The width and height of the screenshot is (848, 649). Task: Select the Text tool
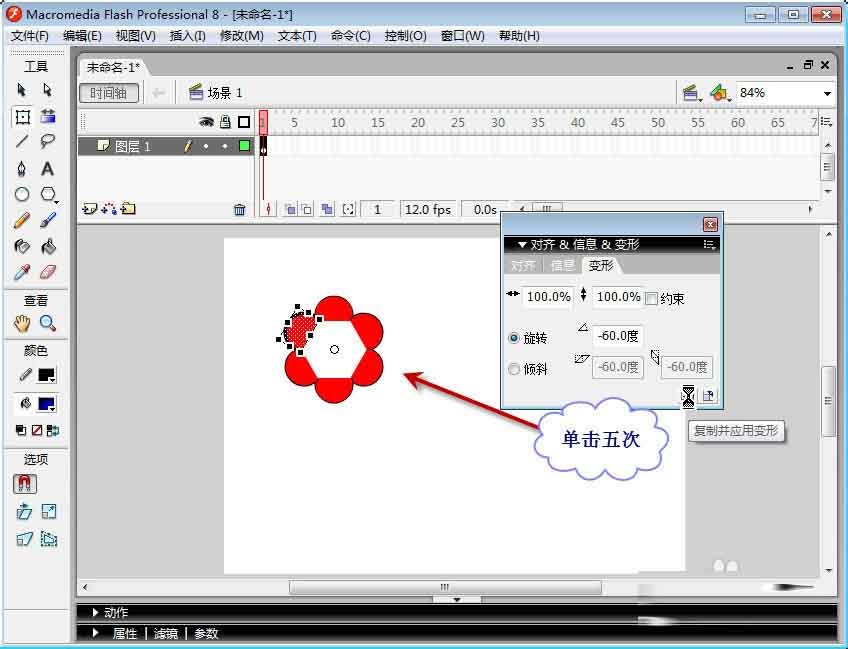[48, 169]
